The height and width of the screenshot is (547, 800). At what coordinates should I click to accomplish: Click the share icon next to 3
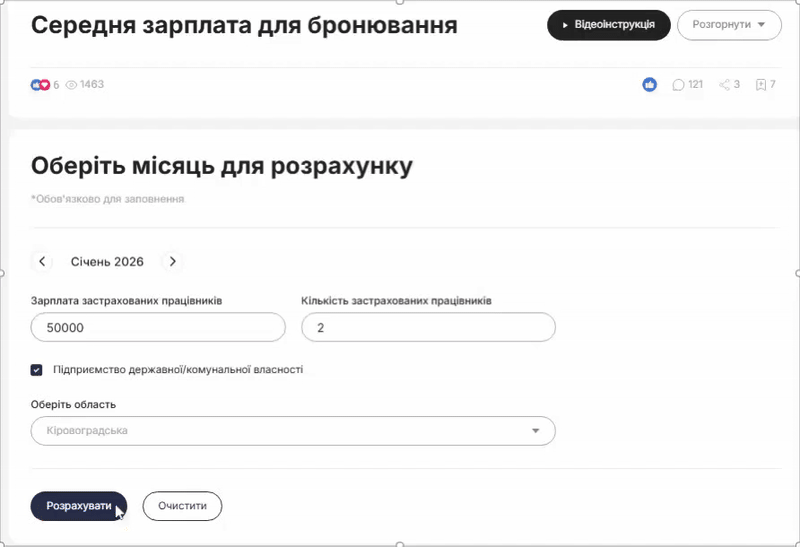pos(725,85)
